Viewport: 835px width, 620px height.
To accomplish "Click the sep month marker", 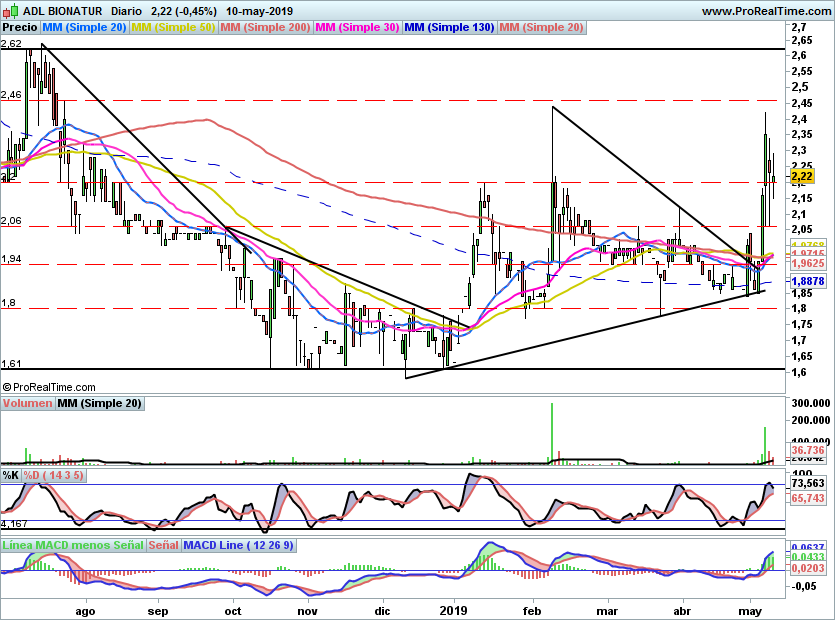I will pyautogui.click(x=158, y=611).
